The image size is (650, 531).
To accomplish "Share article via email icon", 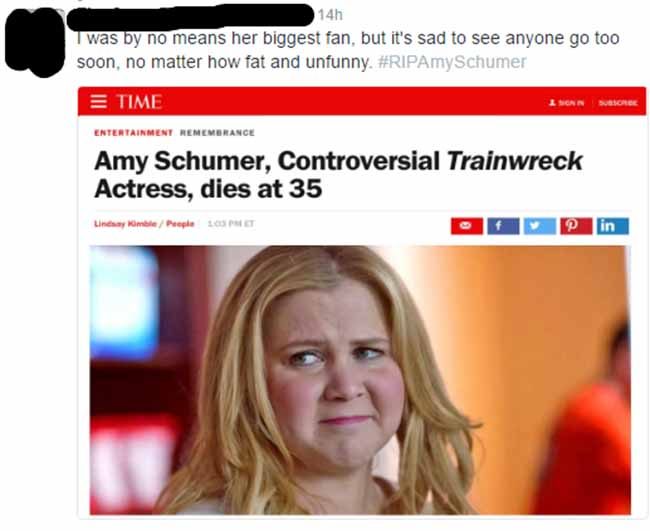I will [x=467, y=226].
